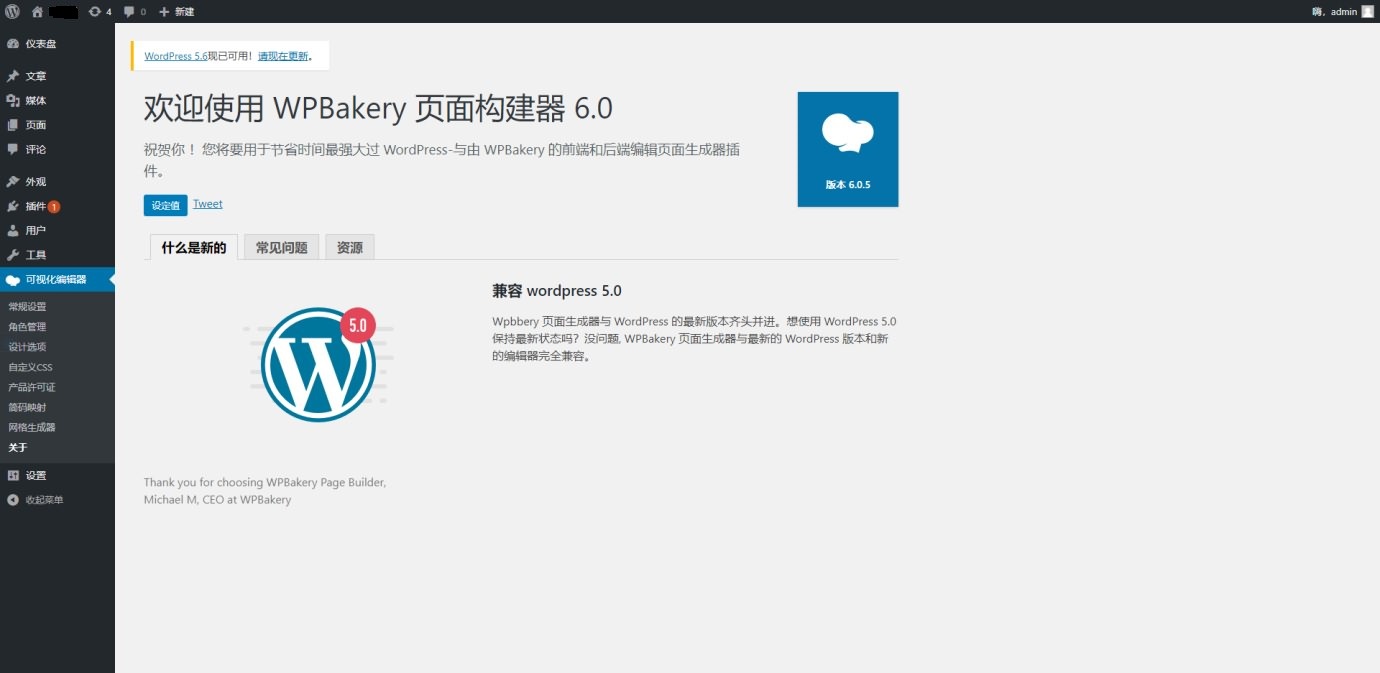This screenshot has width=1380, height=673.
Task: Click the 新建 plus button
Action: click(x=177, y=11)
